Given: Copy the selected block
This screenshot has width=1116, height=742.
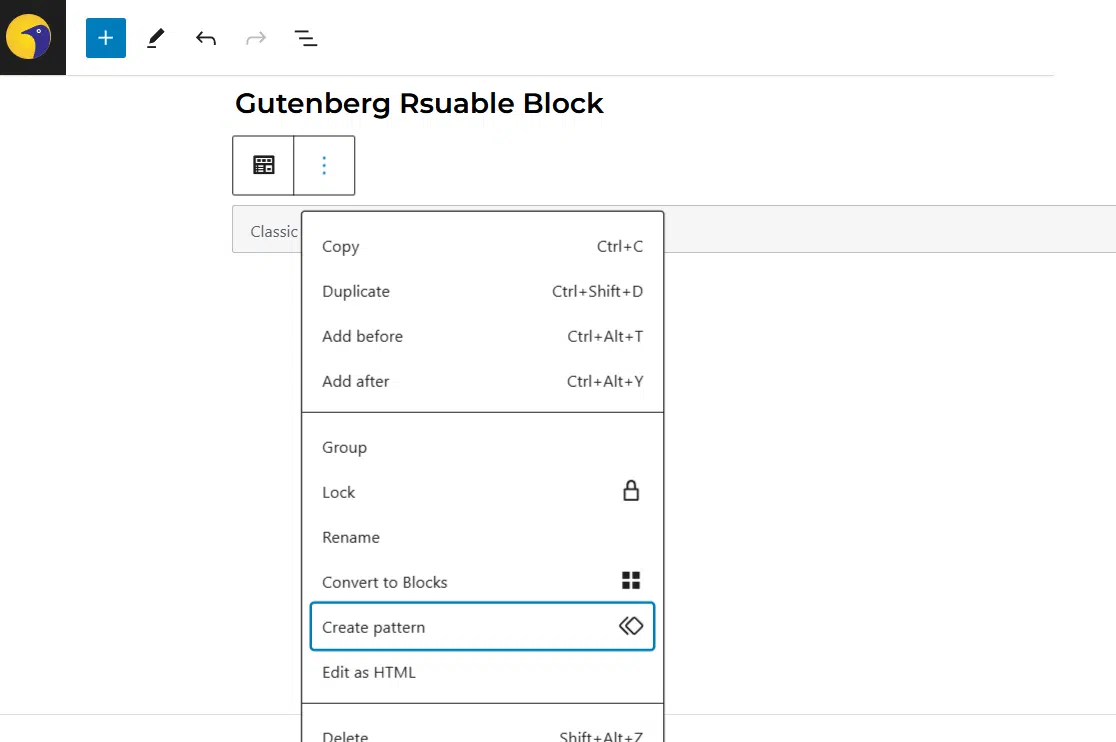Looking at the screenshot, I should (x=340, y=246).
